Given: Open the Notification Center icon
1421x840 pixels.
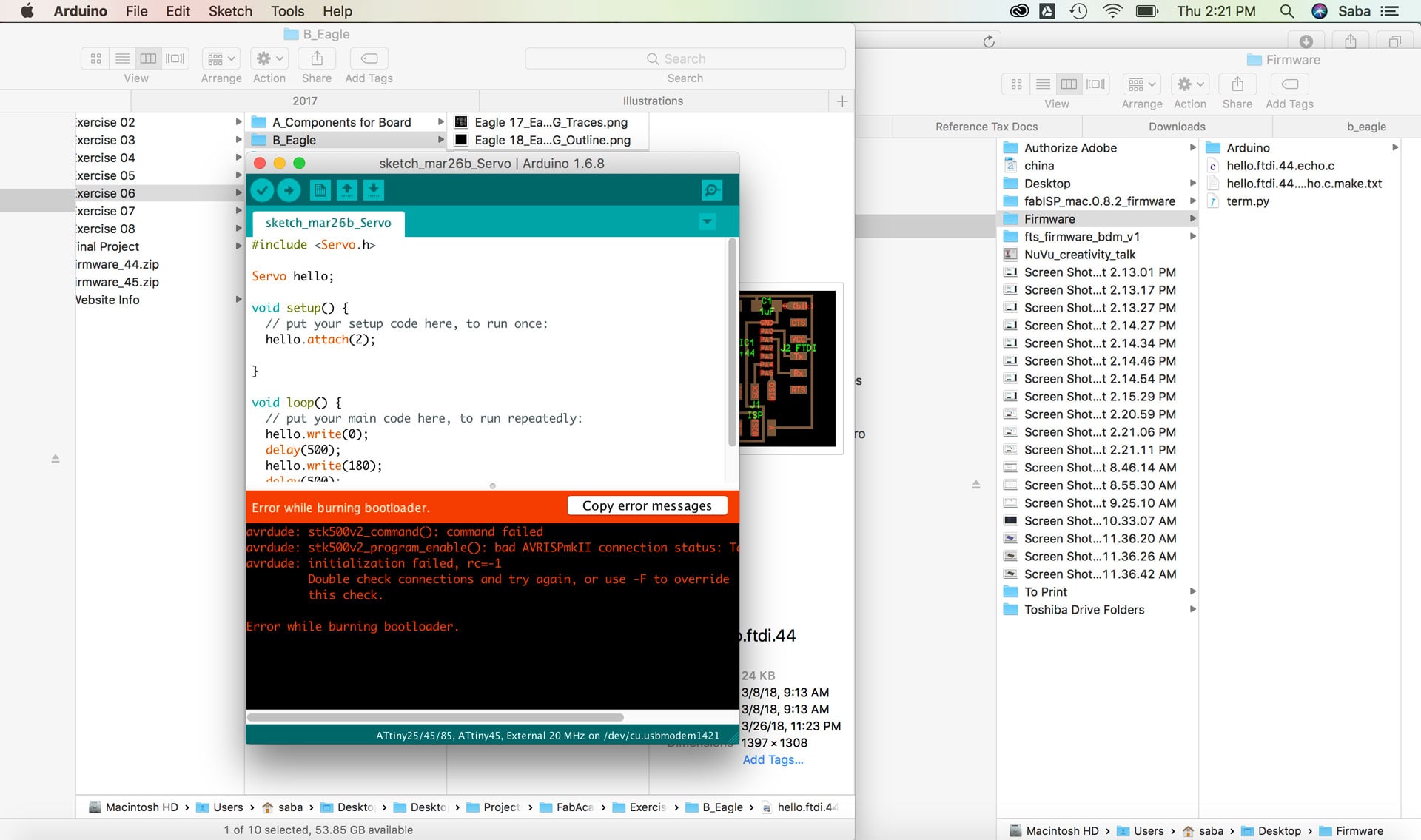Looking at the screenshot, I should click(x=1391, y=11).
